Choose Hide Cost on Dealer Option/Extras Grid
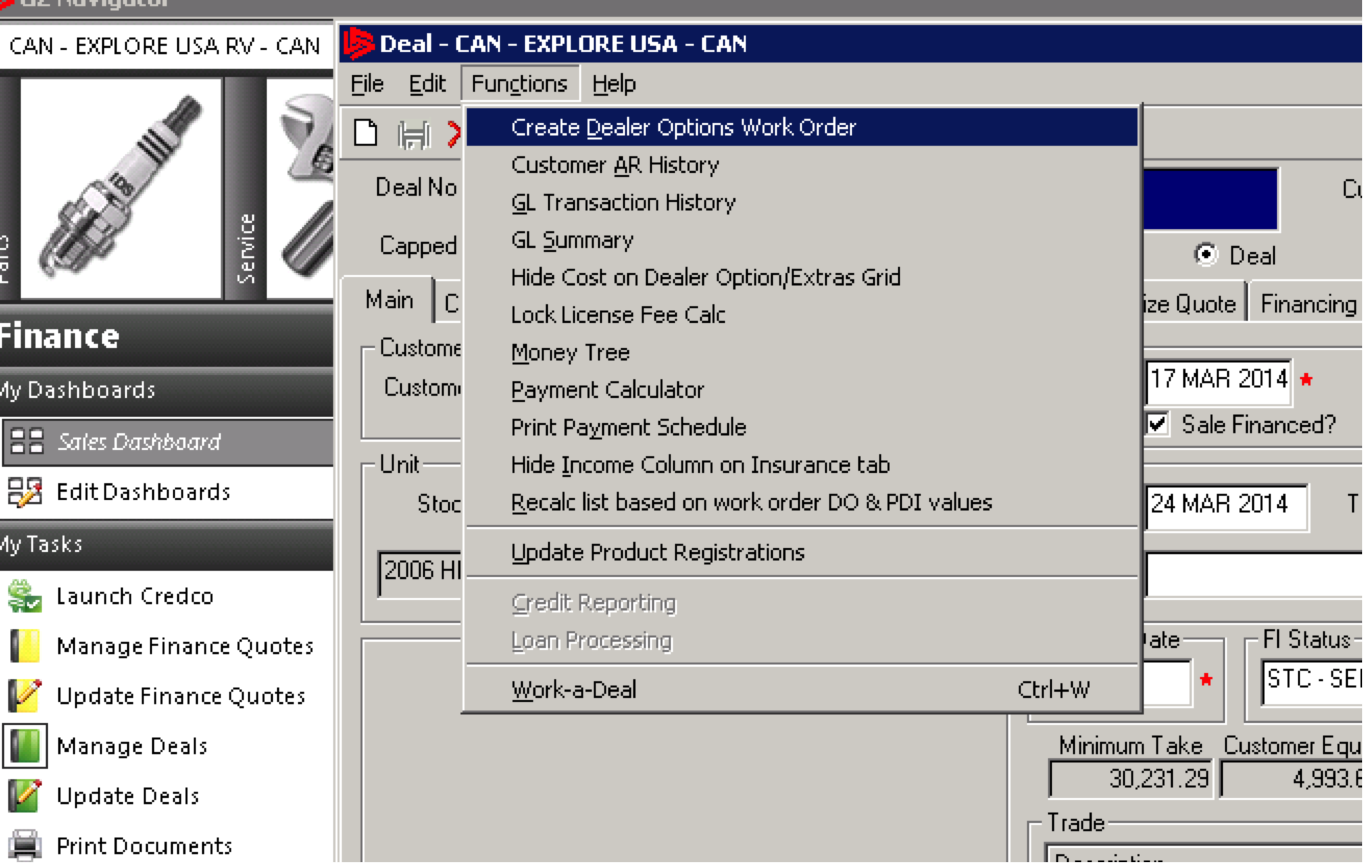This screenshot has height=863, width=1363. [x=802, y=277]
